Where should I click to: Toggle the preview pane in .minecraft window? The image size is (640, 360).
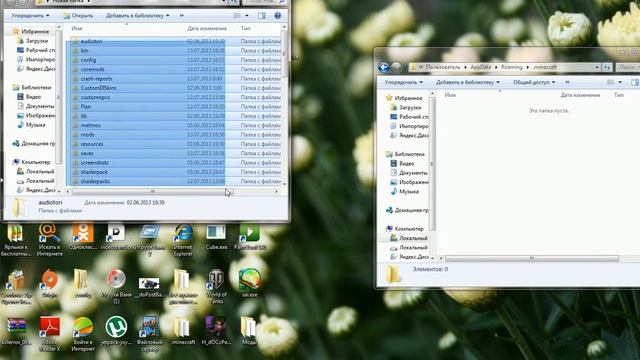635,82
